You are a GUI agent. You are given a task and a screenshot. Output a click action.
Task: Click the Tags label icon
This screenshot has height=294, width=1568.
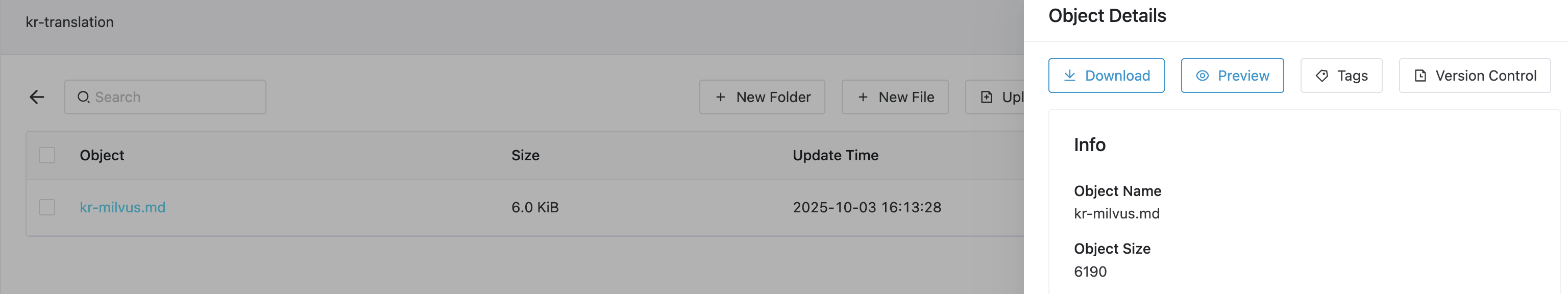(x=1321, y=76)
